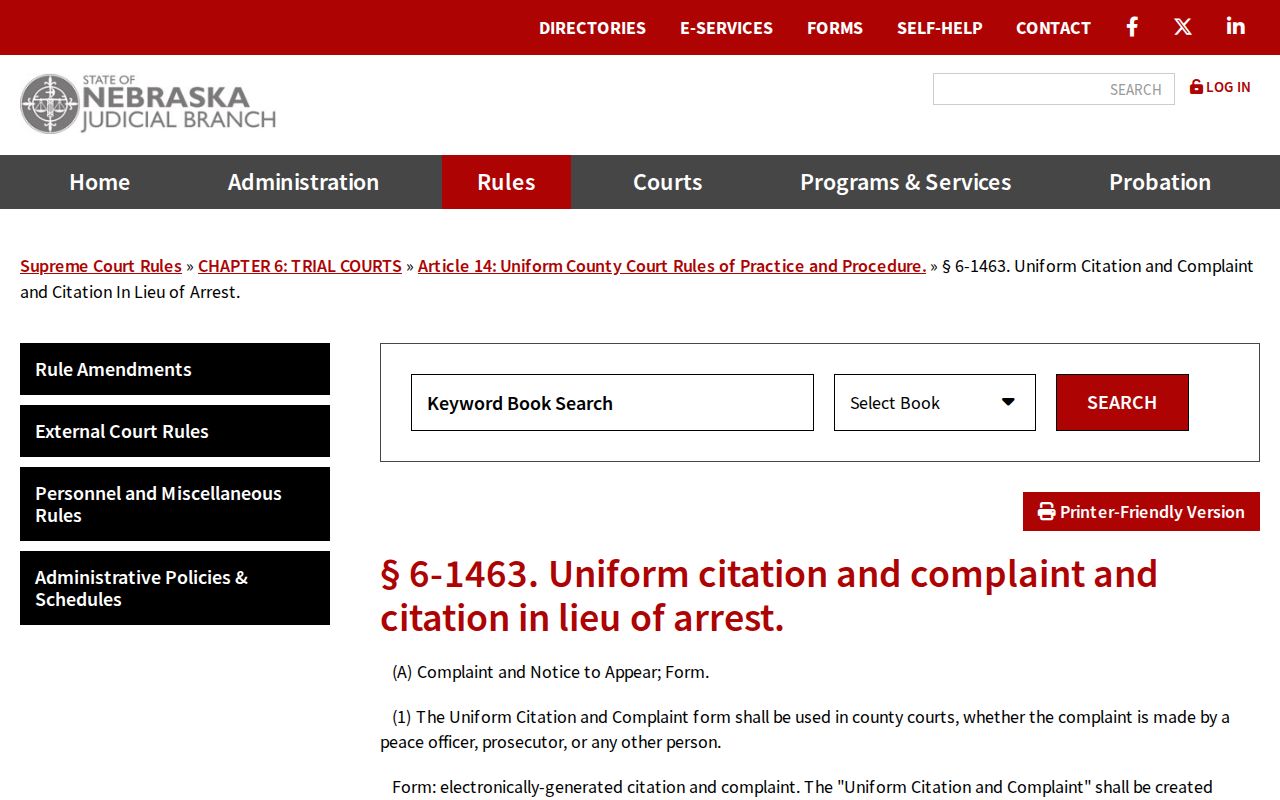Open Administrative Policies & Schedules sidebar item

(x=175, y=588)
